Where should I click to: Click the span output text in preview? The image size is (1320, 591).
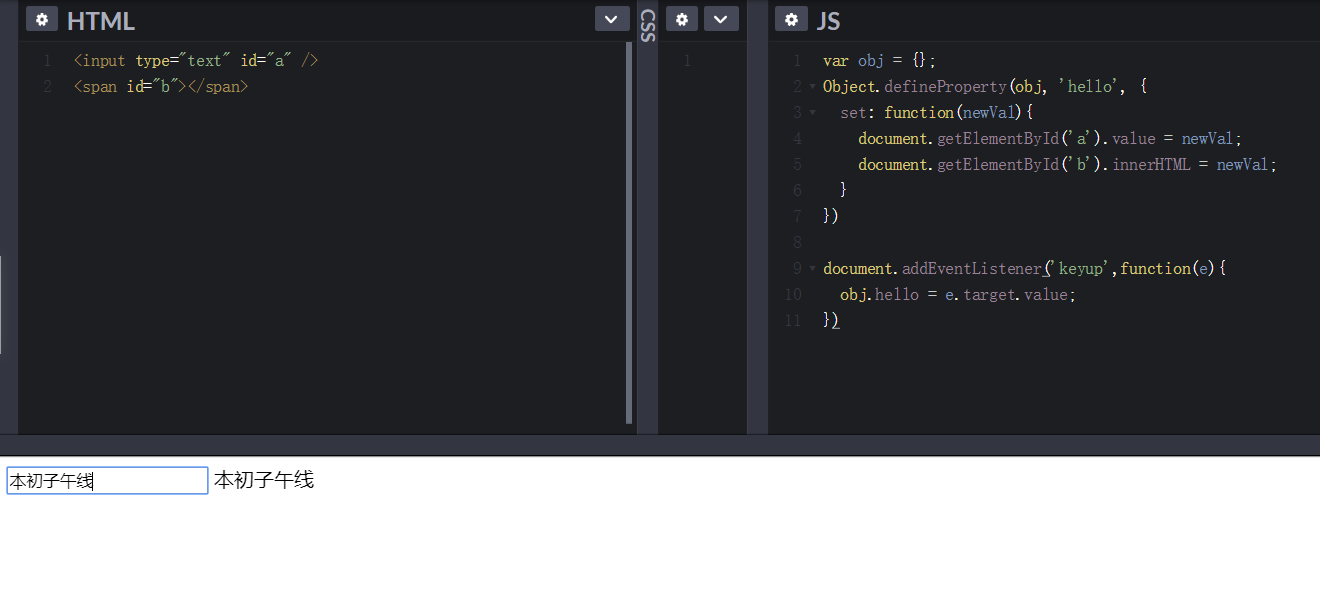pyautogui.click(x=264, y=481)
